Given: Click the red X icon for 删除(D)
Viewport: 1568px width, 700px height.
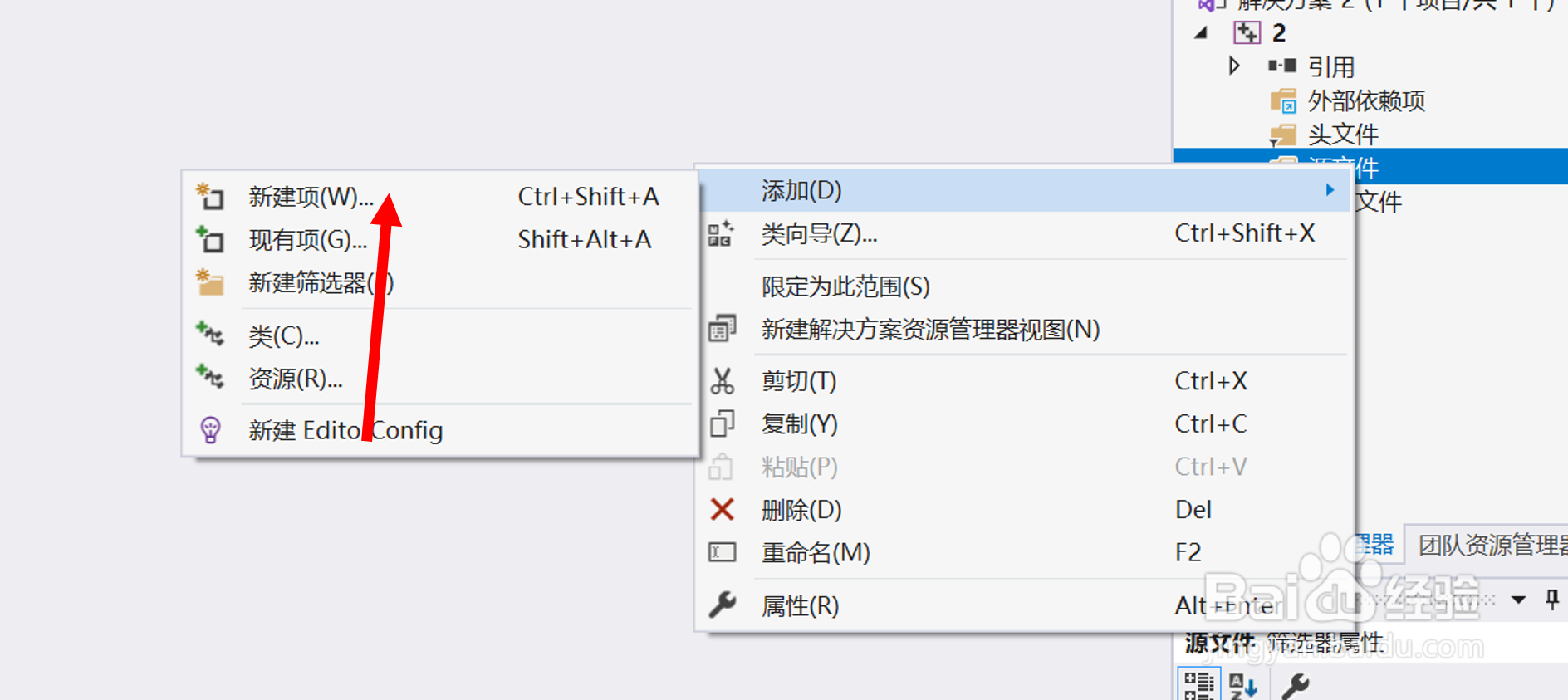Looking at the screenshot, I should 722,509.
